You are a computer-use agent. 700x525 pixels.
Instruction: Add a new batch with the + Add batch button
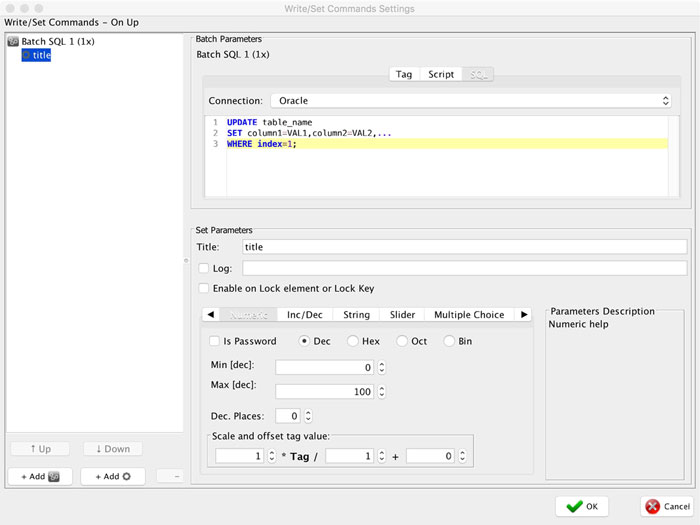point(40,476)
